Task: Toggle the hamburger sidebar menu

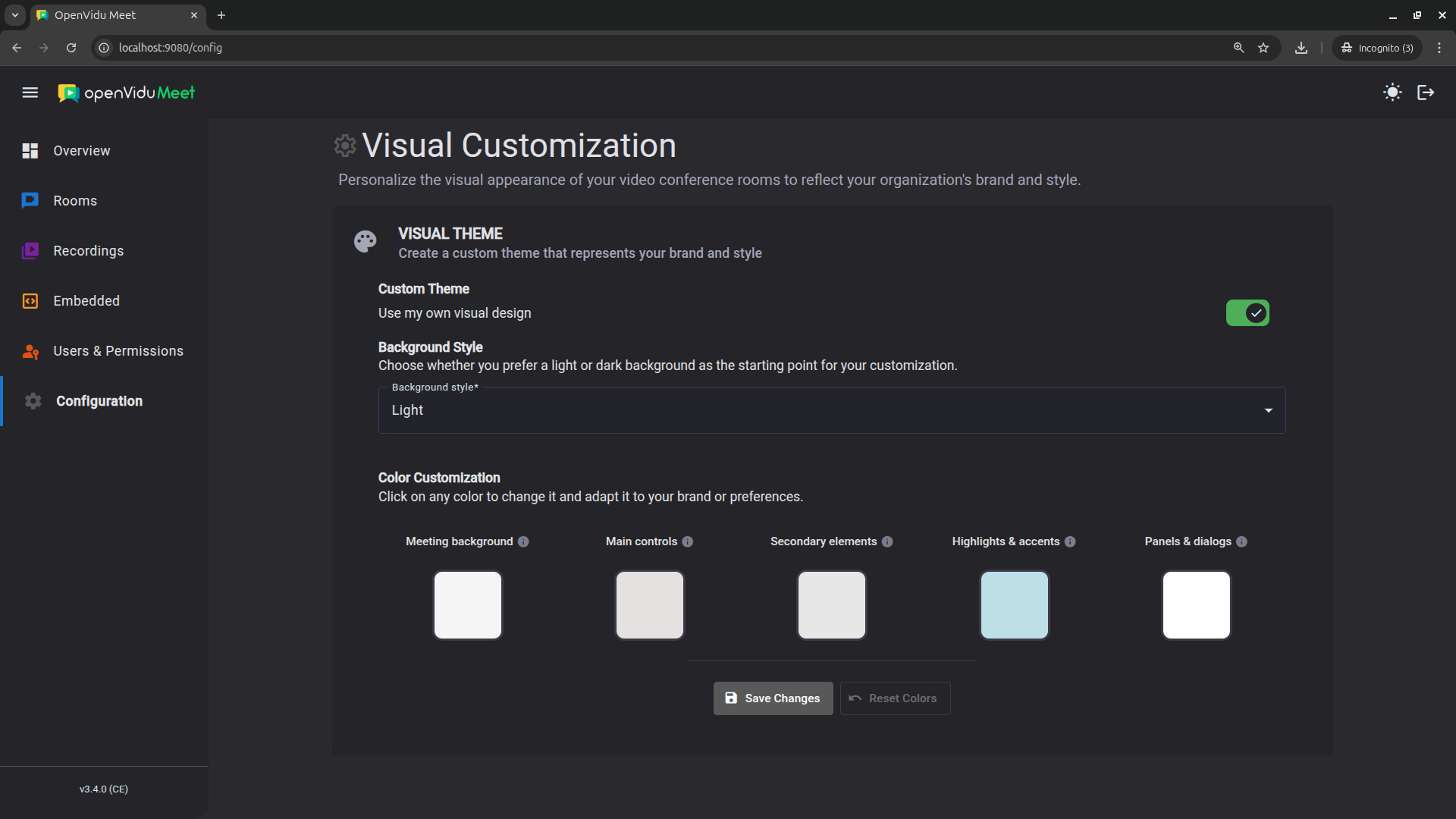Action: click(x=30, y=93)
